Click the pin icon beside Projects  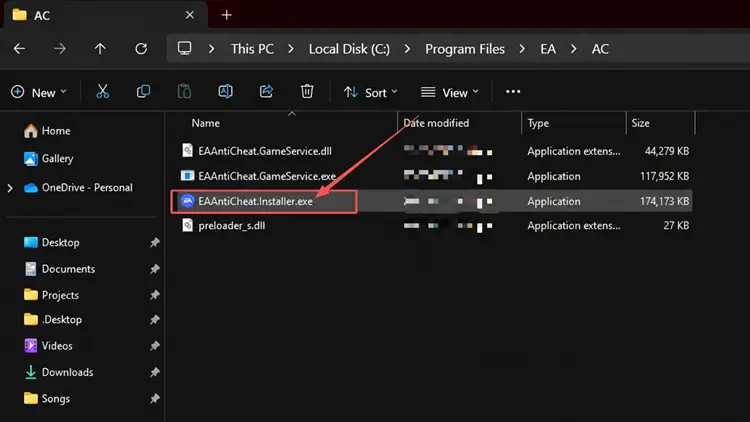click(x=154, y=295)
